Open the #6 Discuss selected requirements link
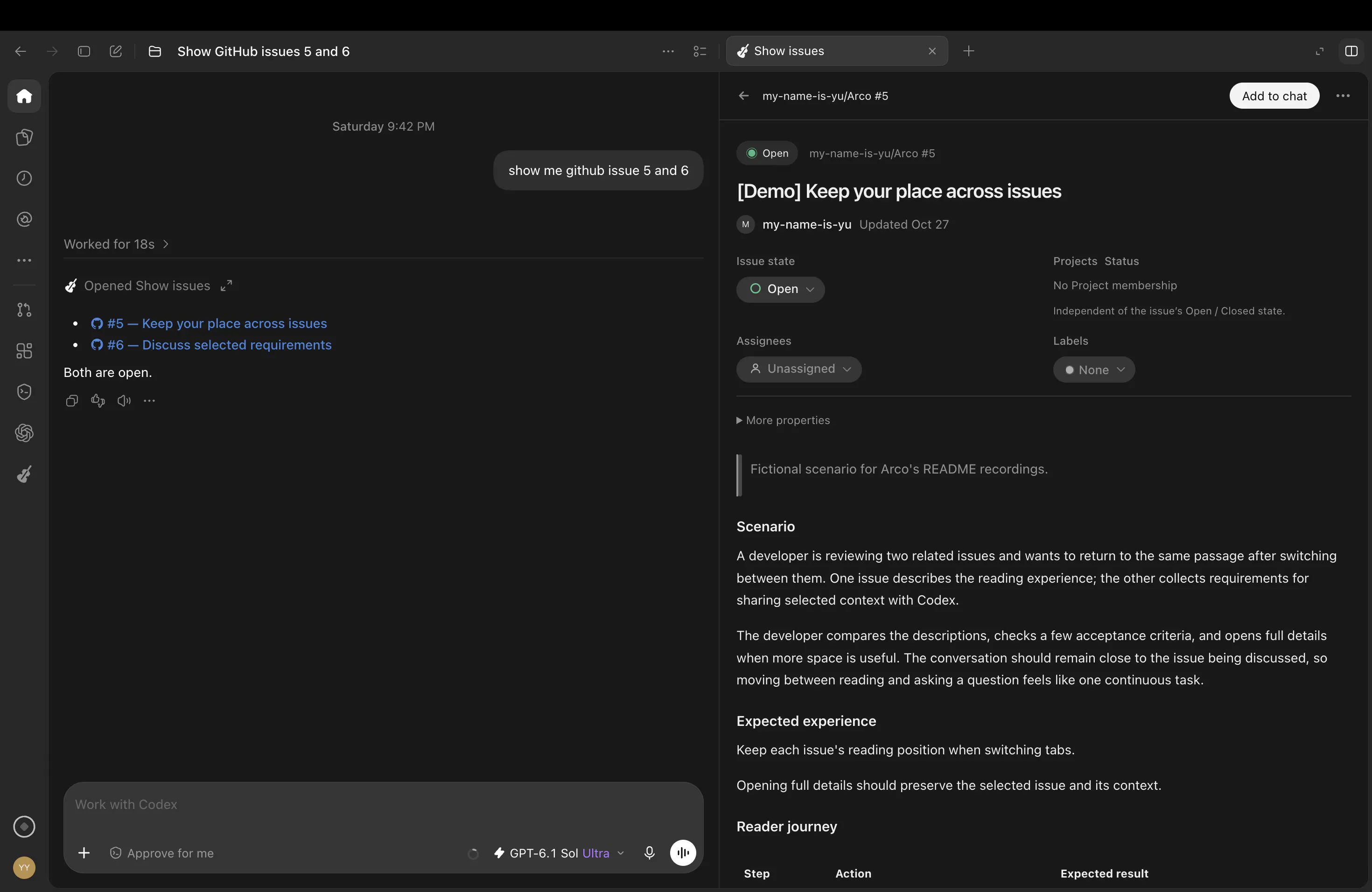Screen dimensions: 1372x892 pyautogui.click(x=211, y=345)
